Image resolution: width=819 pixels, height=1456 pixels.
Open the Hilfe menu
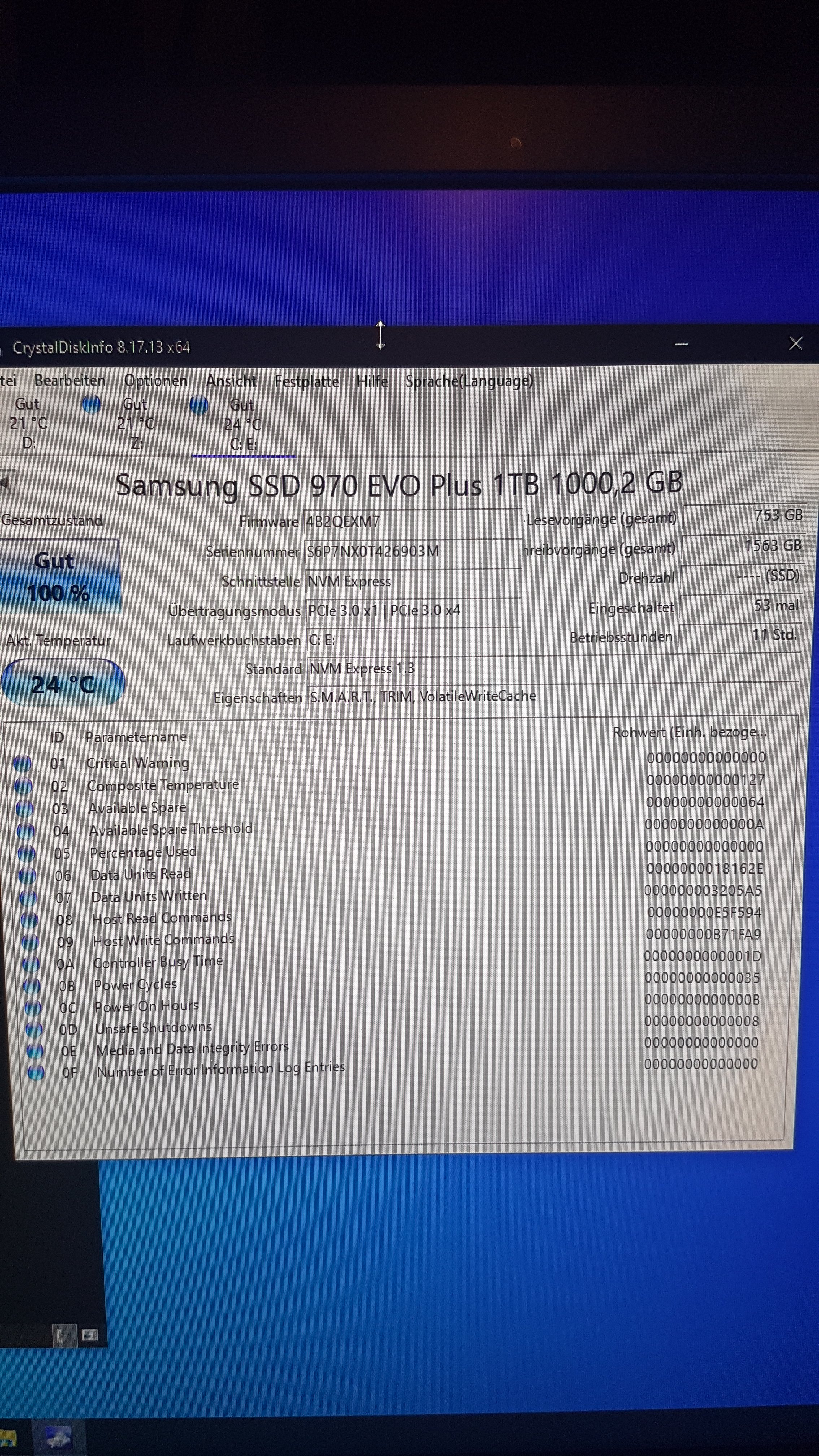(372, 382)
